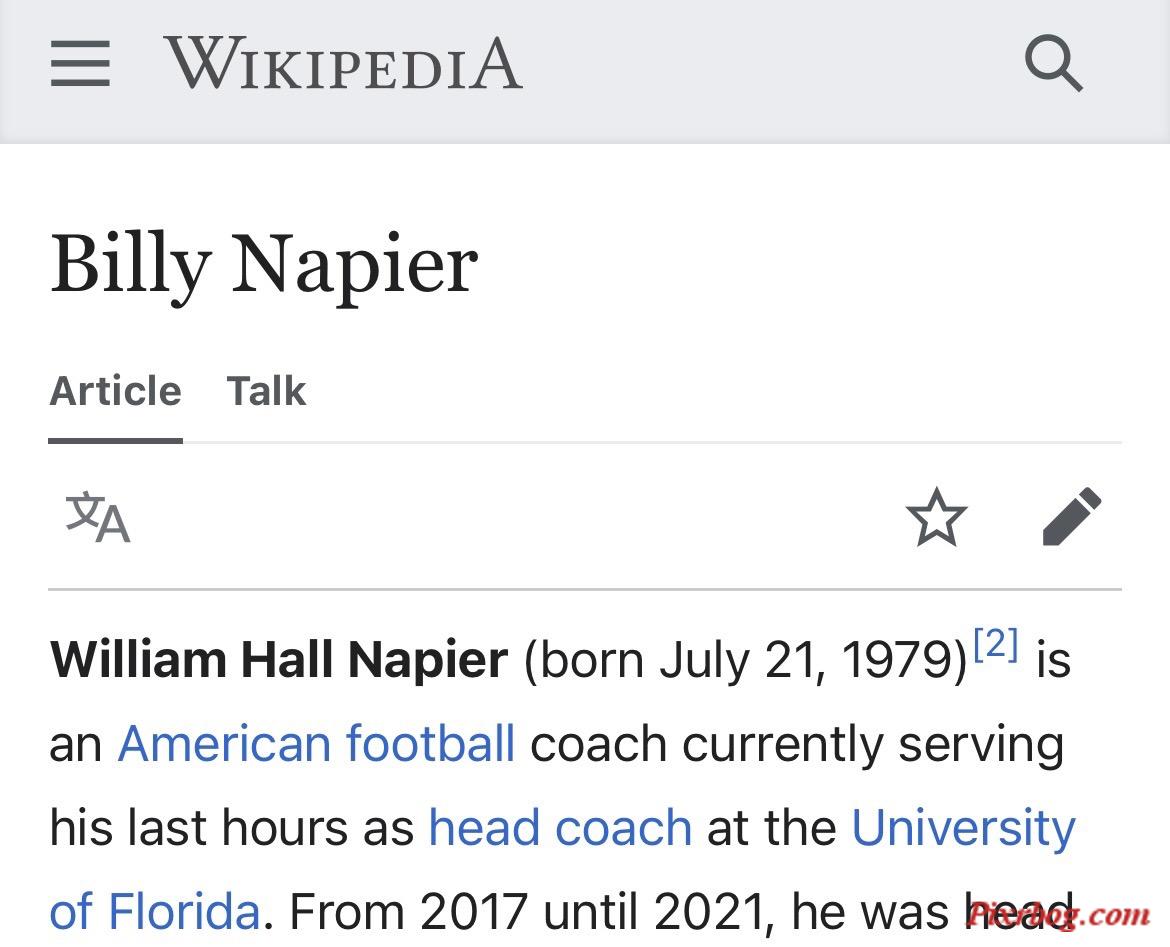The height and width of the screenshot is (947, 1170).
Task: Open the University link text
Action: point(963,828)
